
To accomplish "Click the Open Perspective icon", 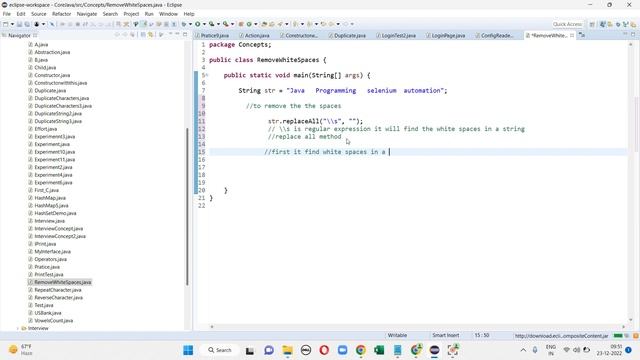I will (x=592, y=24).
